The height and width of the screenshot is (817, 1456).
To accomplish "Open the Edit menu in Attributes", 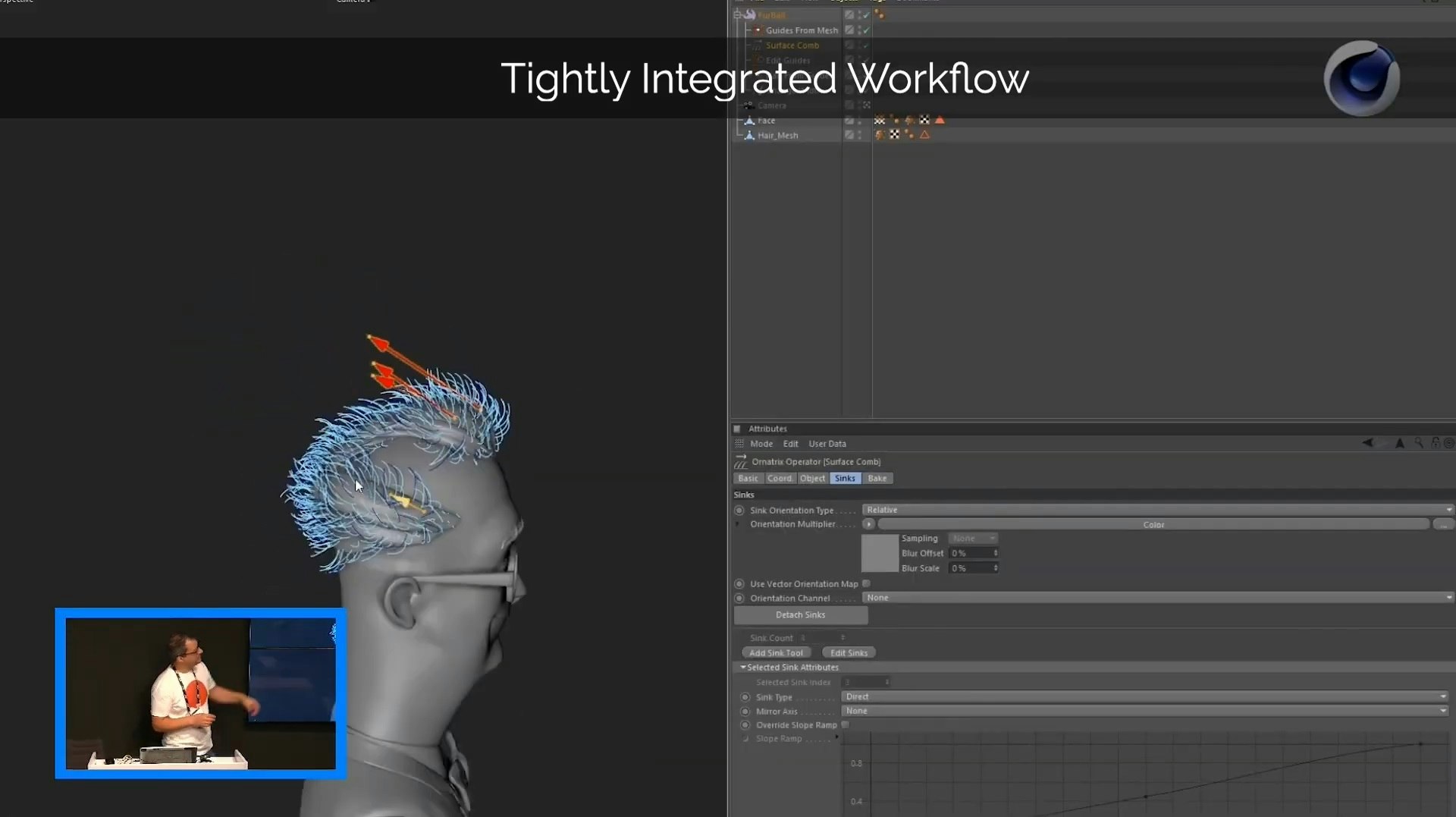I will [791, 444].
